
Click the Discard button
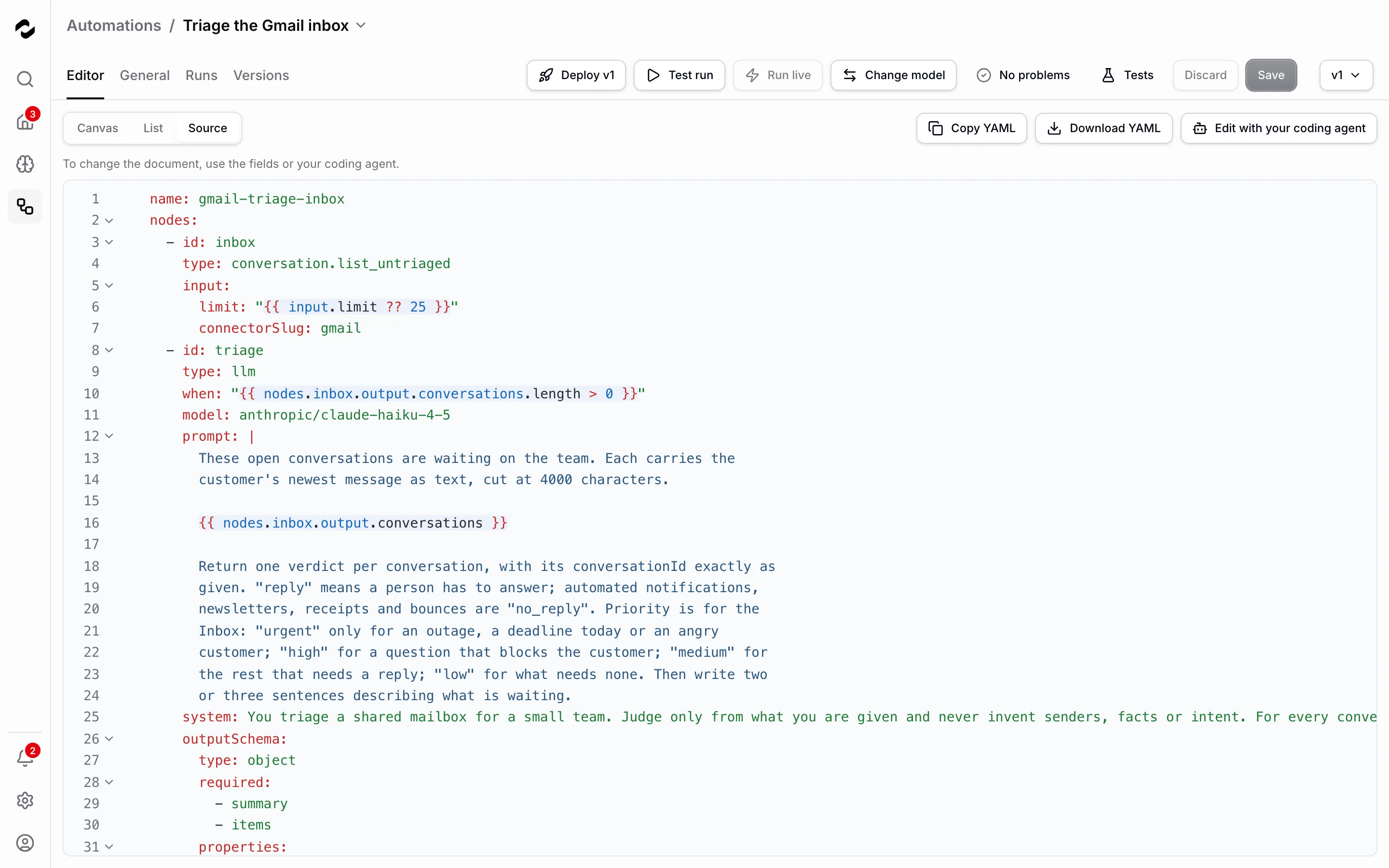(1205, 75)
